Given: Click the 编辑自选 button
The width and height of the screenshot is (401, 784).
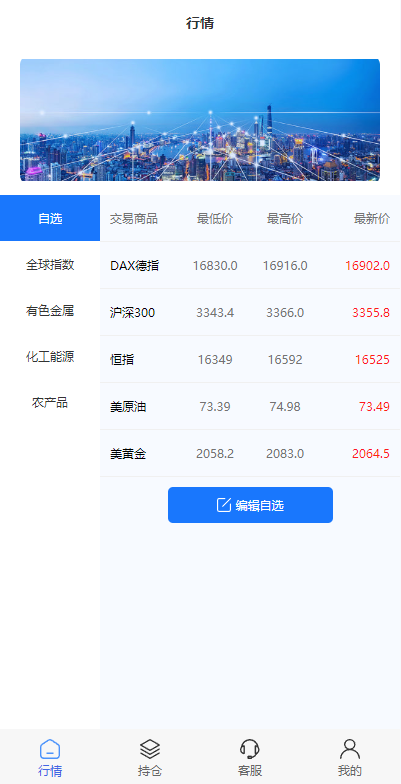Looking at the screenshot, I should [250, 505].
